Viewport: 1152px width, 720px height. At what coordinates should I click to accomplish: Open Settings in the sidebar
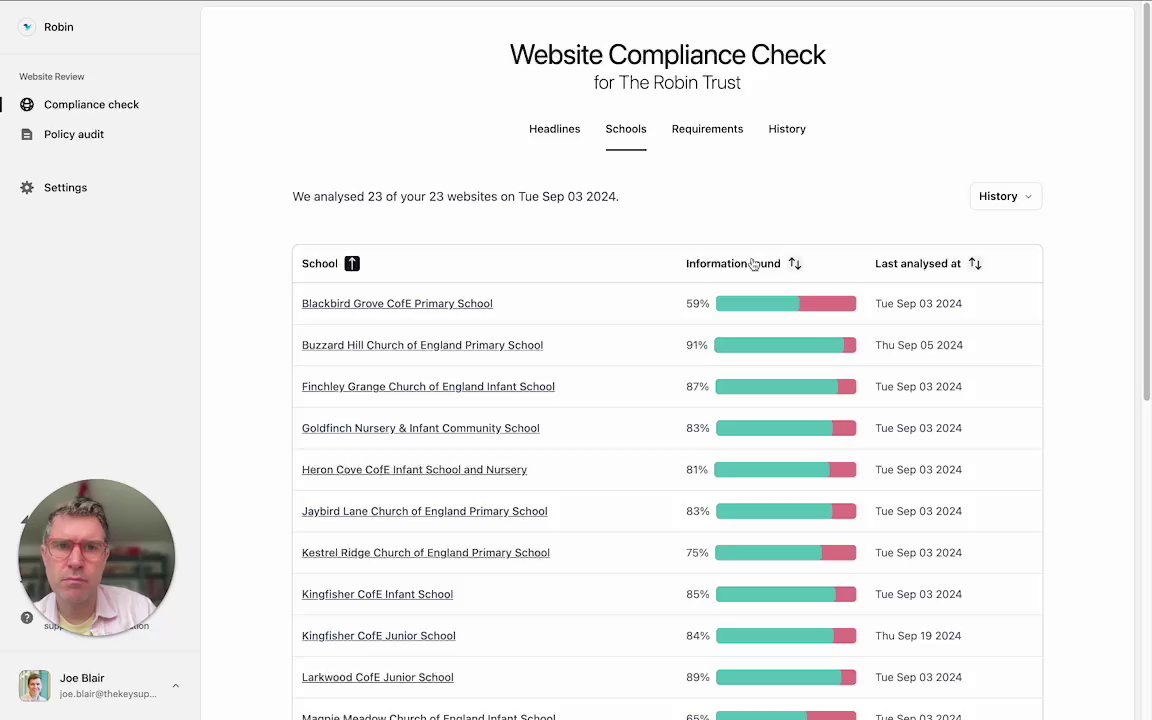pyautogui.click(x=65, y=187)
